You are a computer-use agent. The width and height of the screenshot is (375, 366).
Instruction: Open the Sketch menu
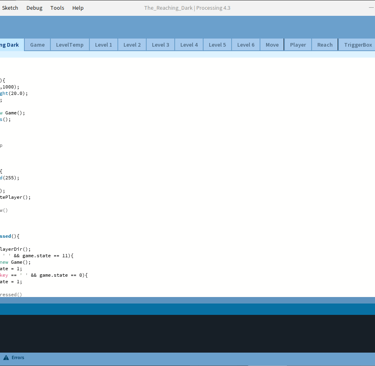(10, 8)
